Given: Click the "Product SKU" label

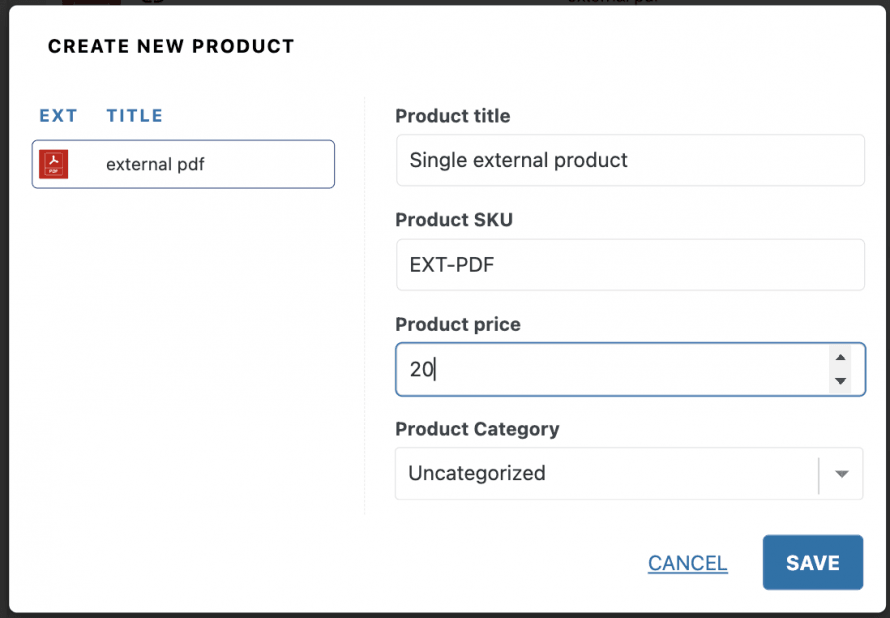Looking at the screenshot, I should (454, 220).
